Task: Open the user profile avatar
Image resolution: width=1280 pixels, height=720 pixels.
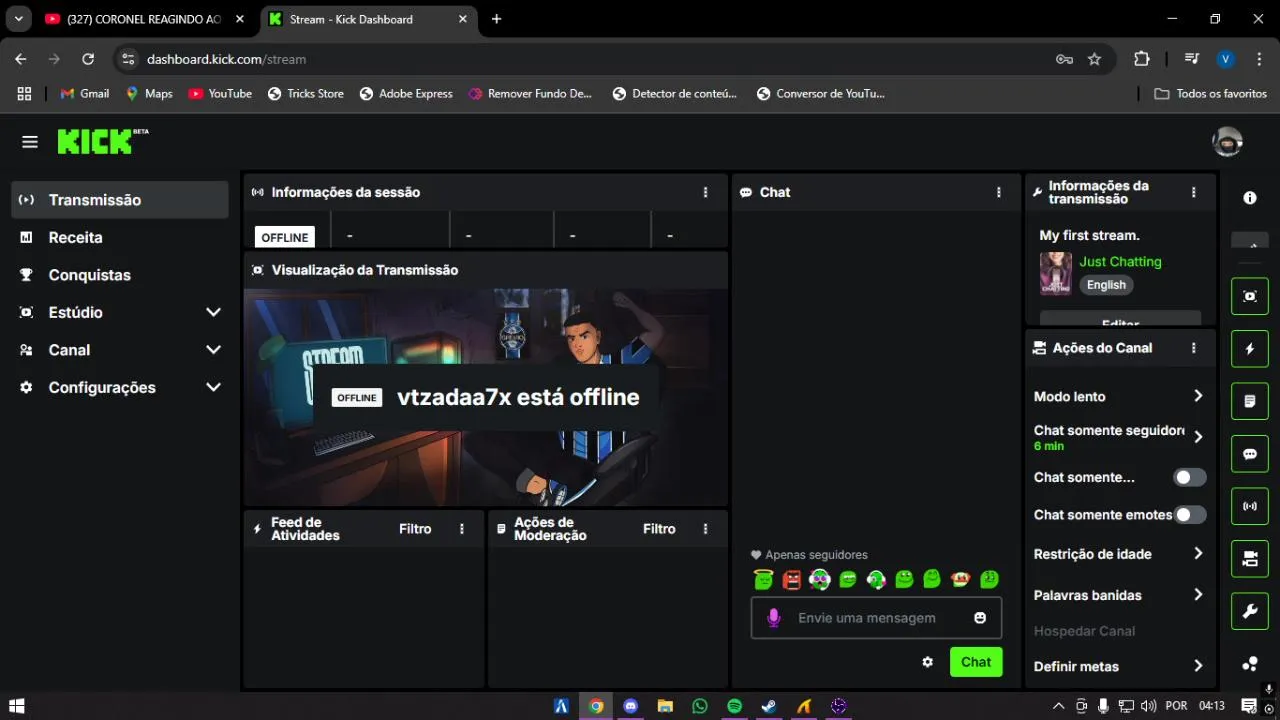Action: point(1227,142)
